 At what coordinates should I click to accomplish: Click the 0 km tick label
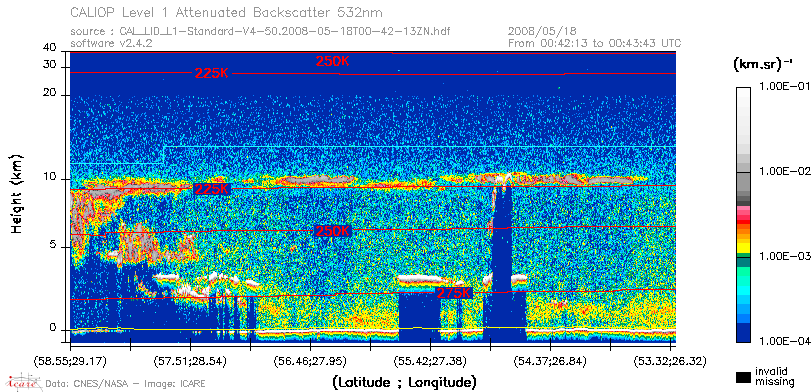53,328
